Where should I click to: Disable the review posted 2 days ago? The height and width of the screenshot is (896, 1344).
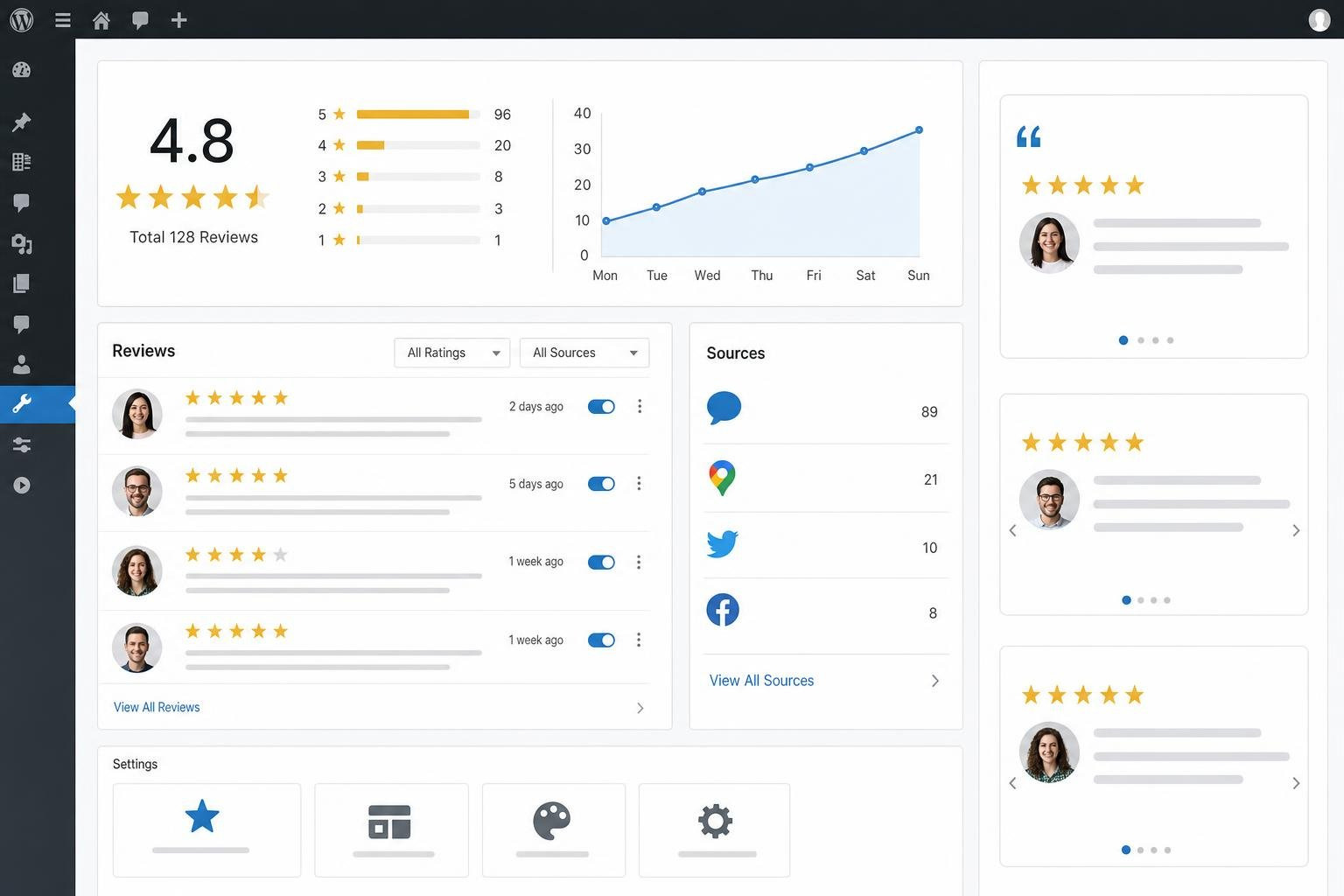click(x=601, y=407)
